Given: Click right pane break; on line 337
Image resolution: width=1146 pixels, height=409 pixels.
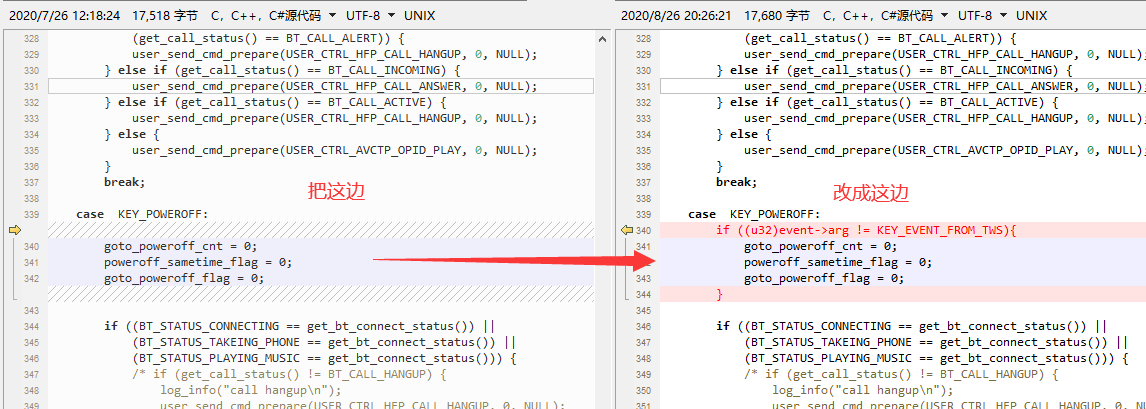Looking at the screenshot, I should (x=737, y=182).
